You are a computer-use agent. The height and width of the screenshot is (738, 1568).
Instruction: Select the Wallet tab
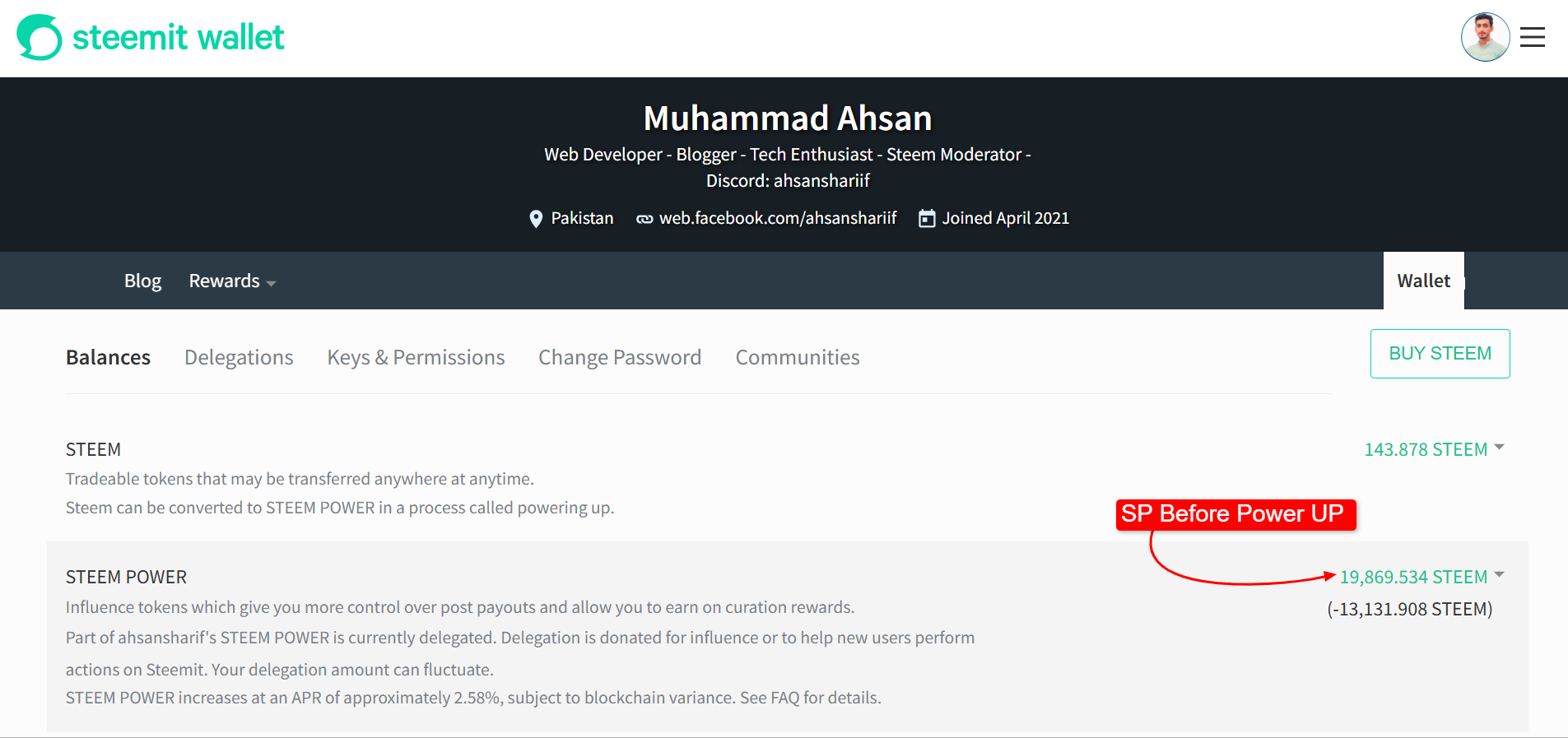coord(1423,281)
